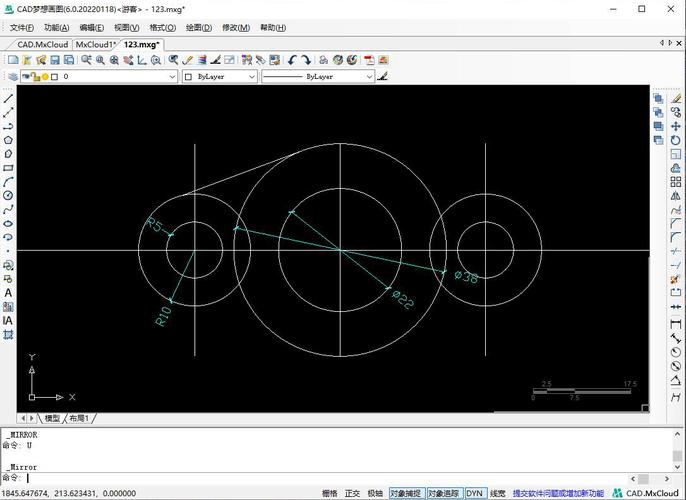Image resolution: width=686 pixels, height=500 pixels.
Task: Click the layer 0 color square swatch
Action: coord(55,77)
